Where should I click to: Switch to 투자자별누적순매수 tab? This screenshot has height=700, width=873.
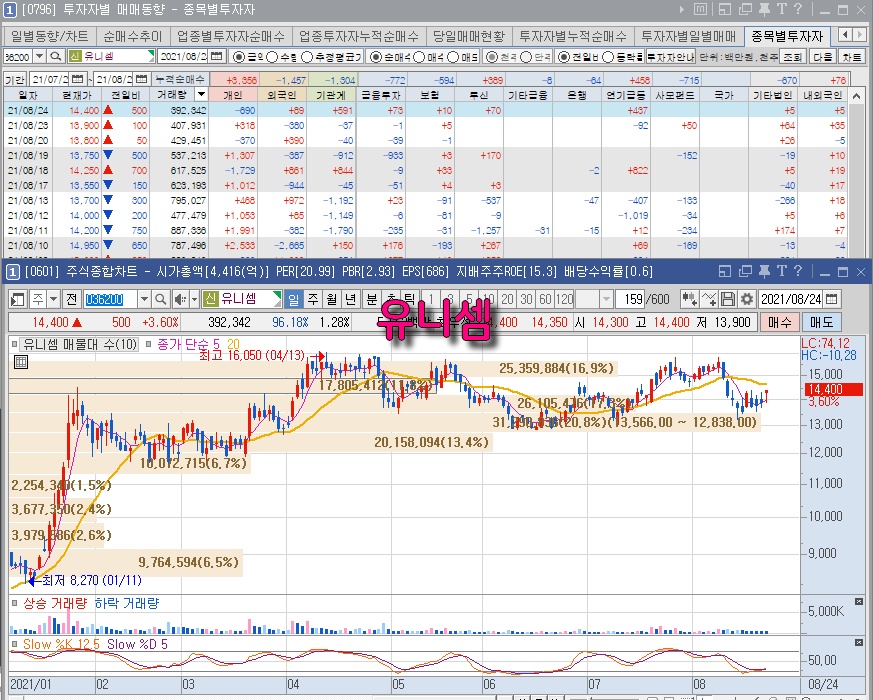point(572,36)
